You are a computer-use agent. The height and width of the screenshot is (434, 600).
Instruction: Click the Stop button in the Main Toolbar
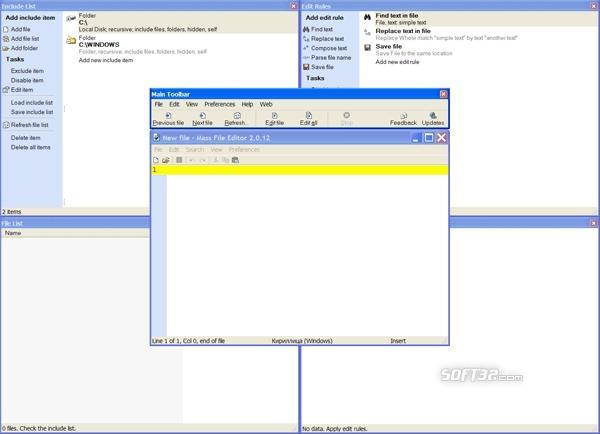coord(346,119)
